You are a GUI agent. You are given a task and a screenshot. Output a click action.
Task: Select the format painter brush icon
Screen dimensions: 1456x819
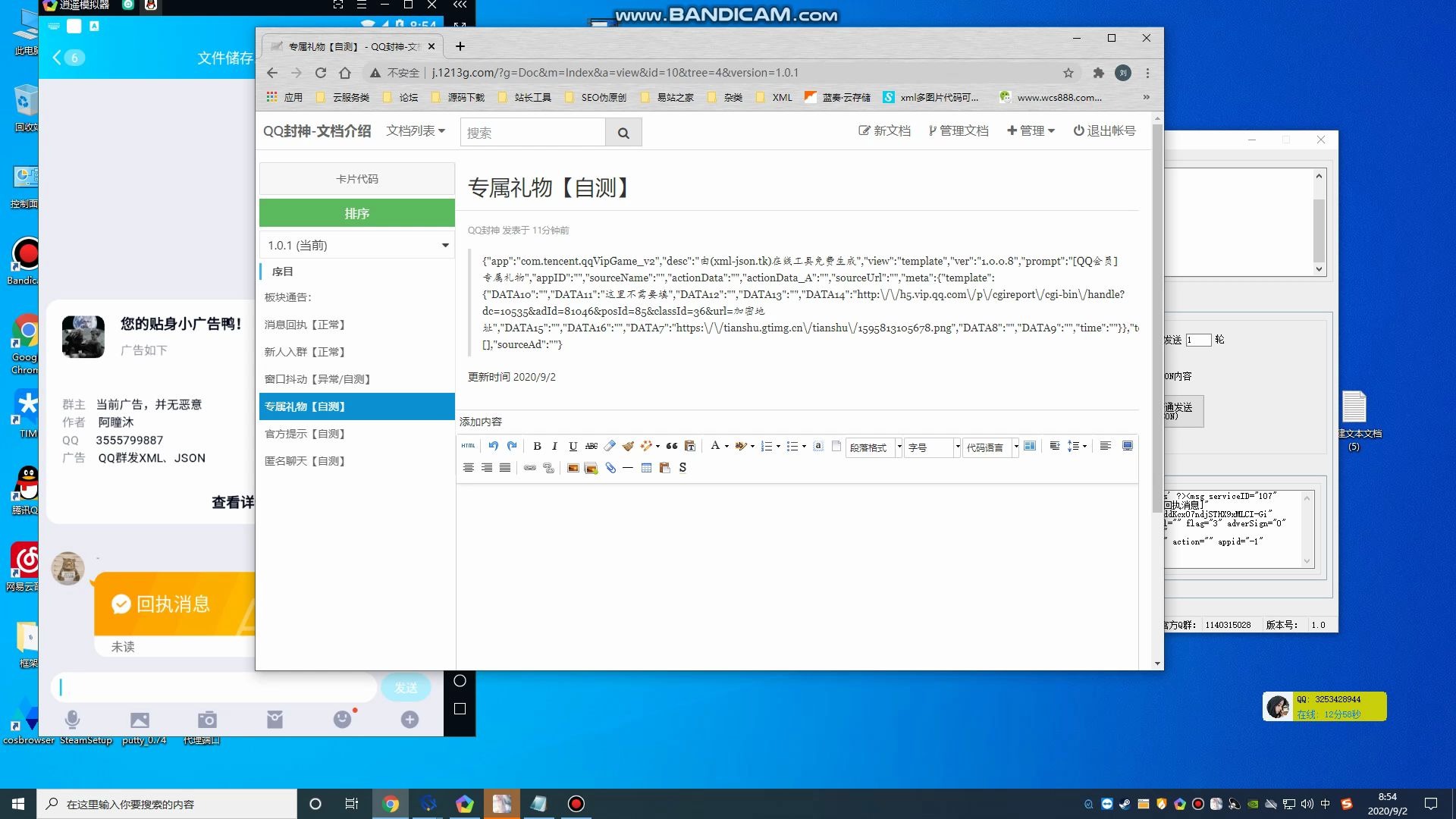point(628,446)
